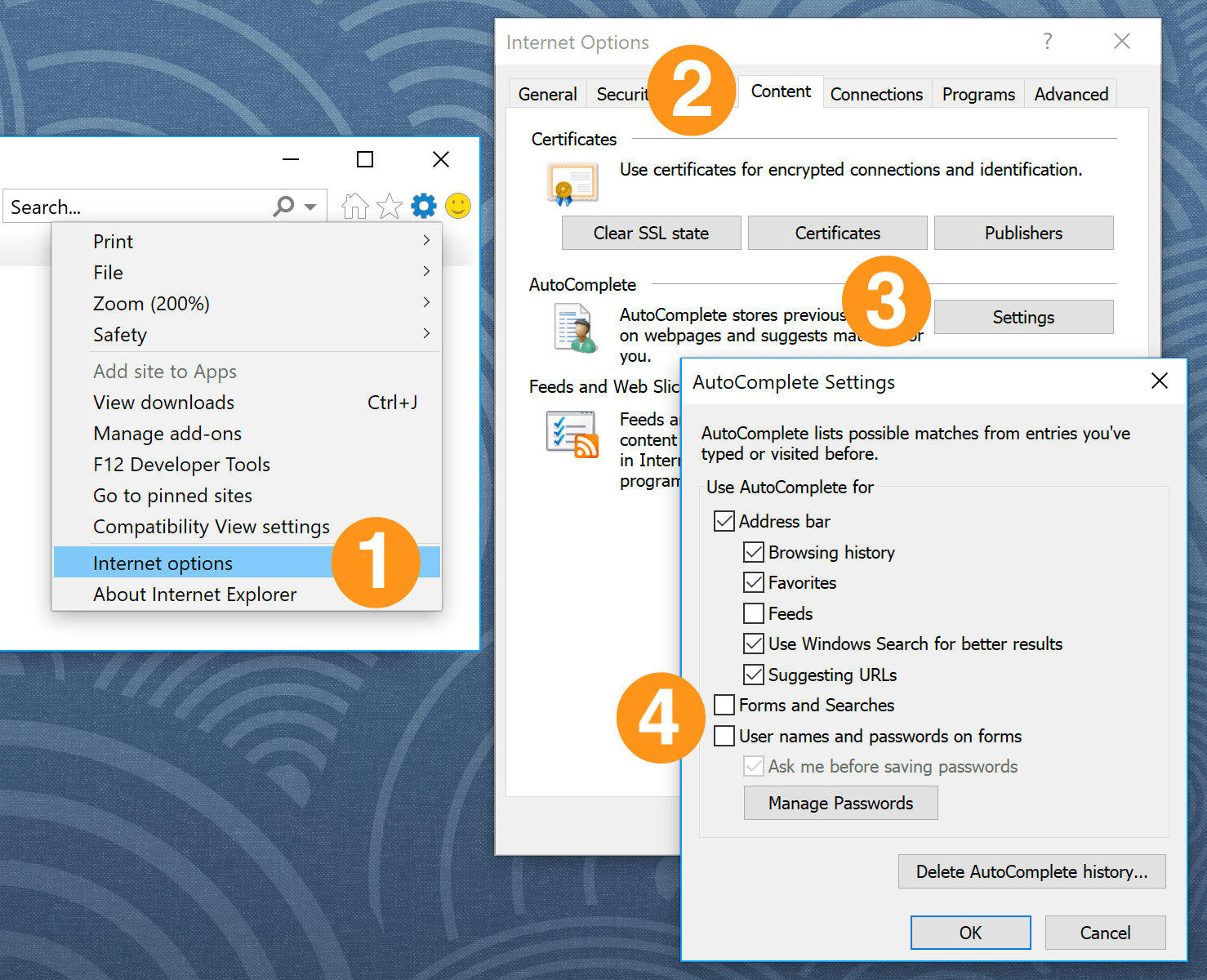Image resolution: width=1207 pixels, height=980 pixels.
Task: Maximize the Internet Explorer window
Action: pyautogui.click(x=365, y=159)
